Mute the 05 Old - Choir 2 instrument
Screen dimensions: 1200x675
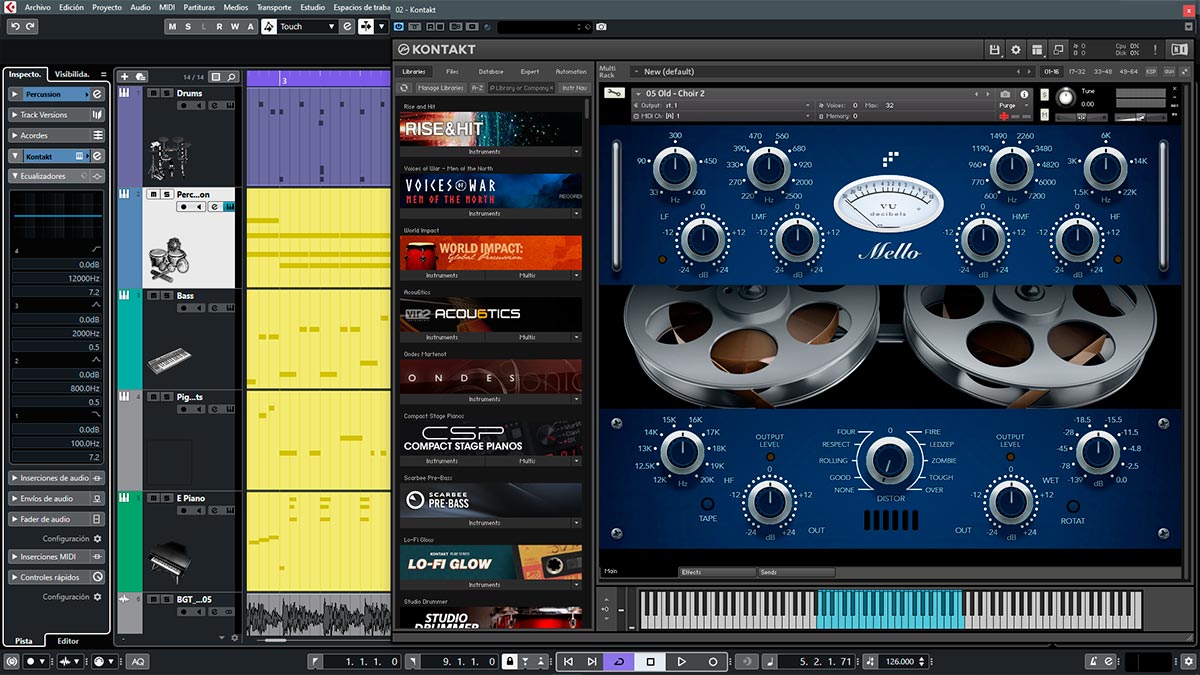pyautogui.click(x=1046, y=117)
